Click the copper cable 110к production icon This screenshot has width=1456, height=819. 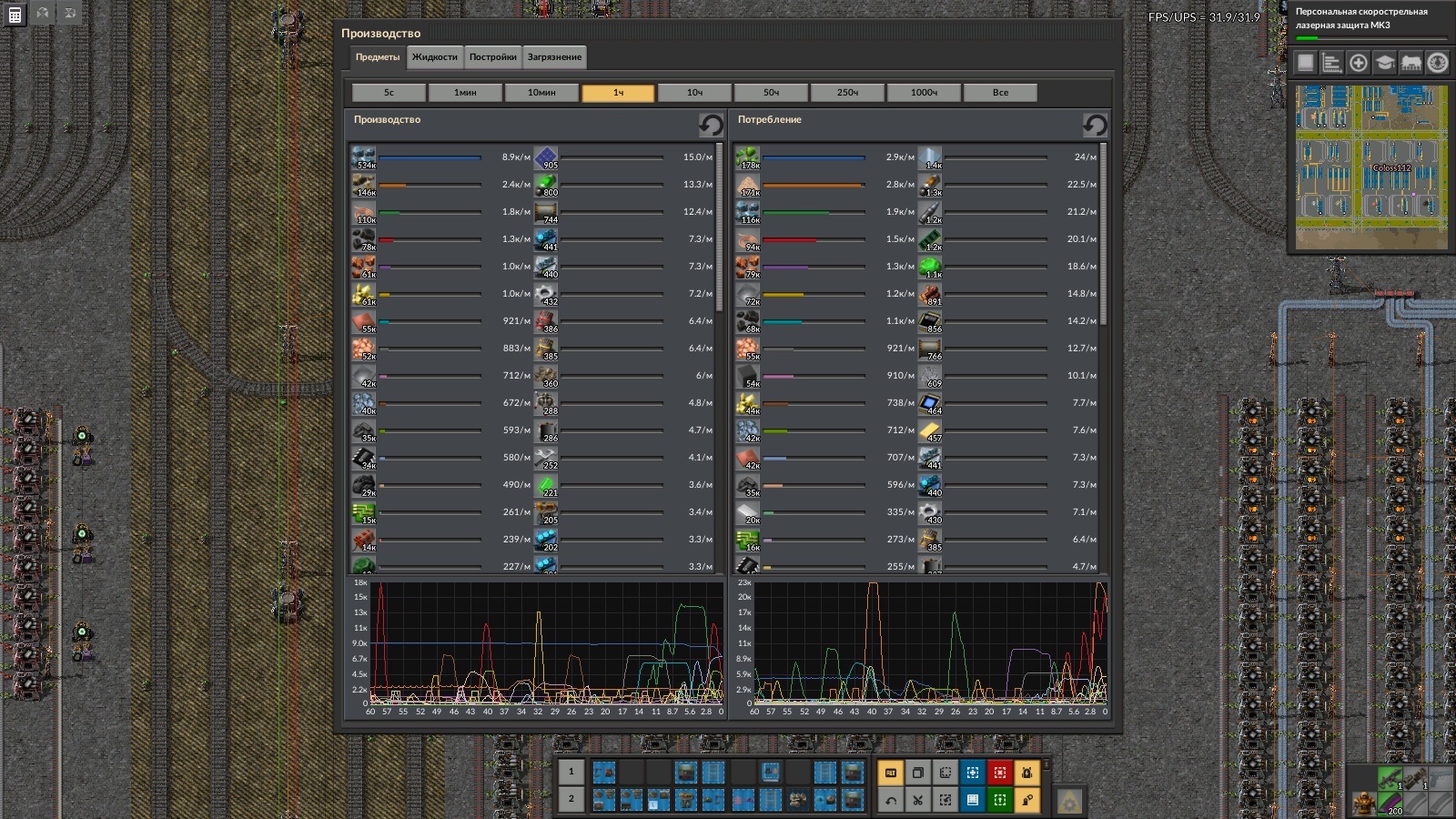[x=363, y=212]
